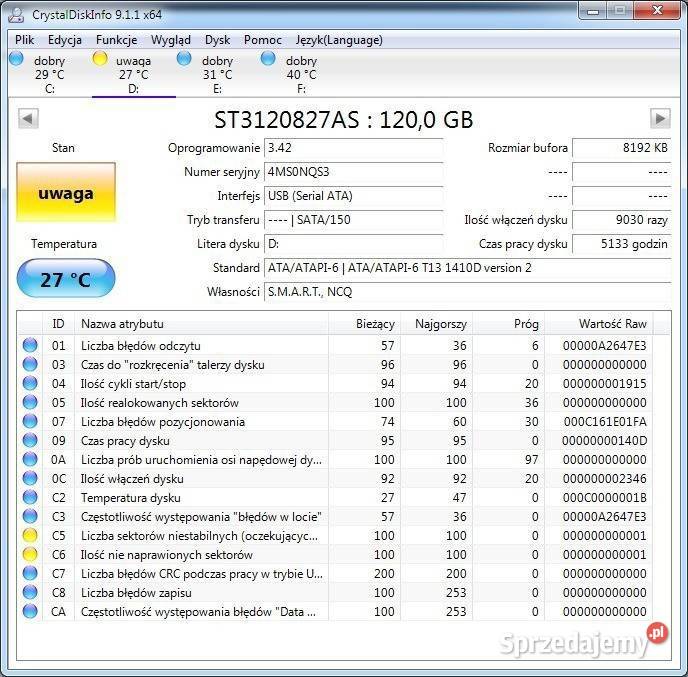
Task: Go to the next disk with right arrow
Action: (x=659, y=118)
